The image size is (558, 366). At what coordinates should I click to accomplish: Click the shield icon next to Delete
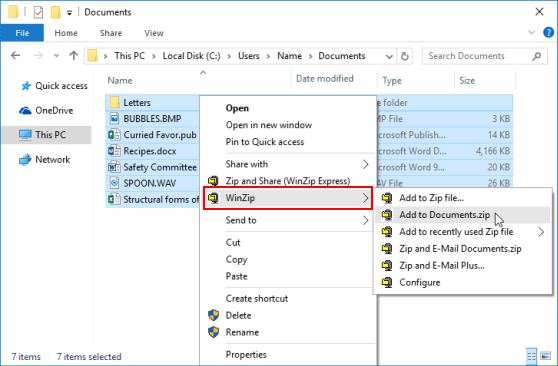[214, 315]
